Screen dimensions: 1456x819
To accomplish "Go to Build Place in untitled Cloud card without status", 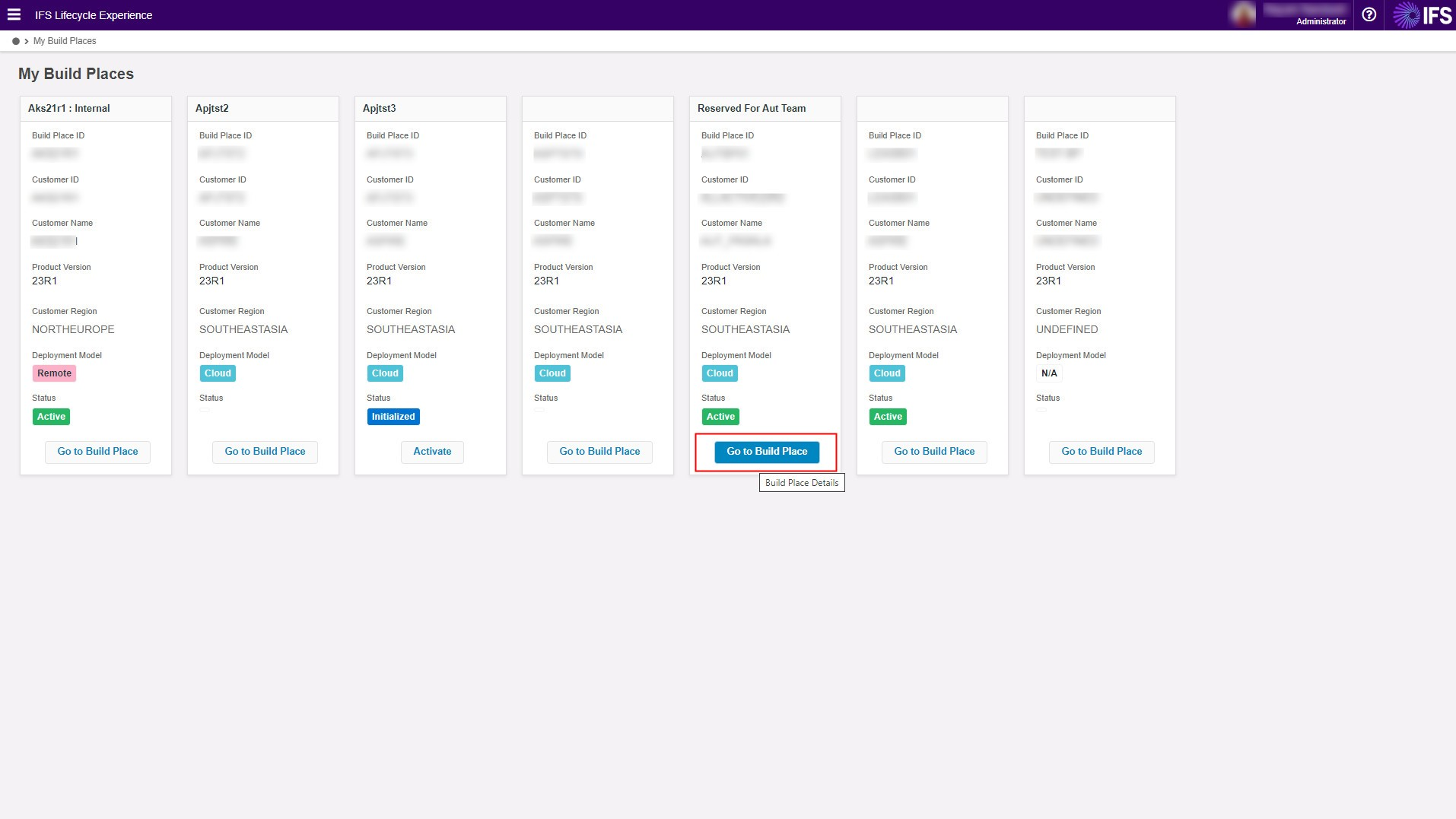I will (x=599, y=452).
